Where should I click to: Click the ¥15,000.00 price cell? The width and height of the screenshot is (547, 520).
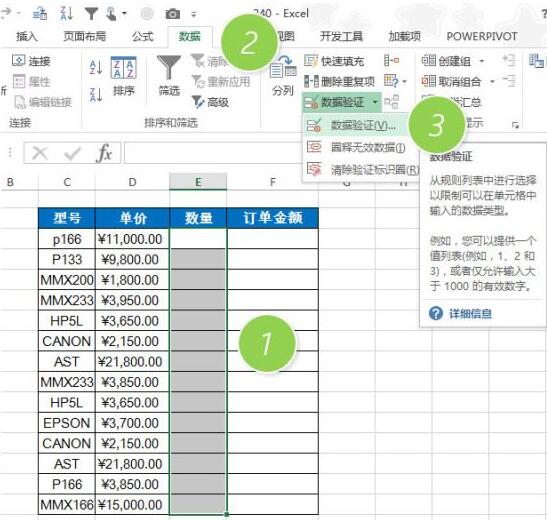[132, 504]
